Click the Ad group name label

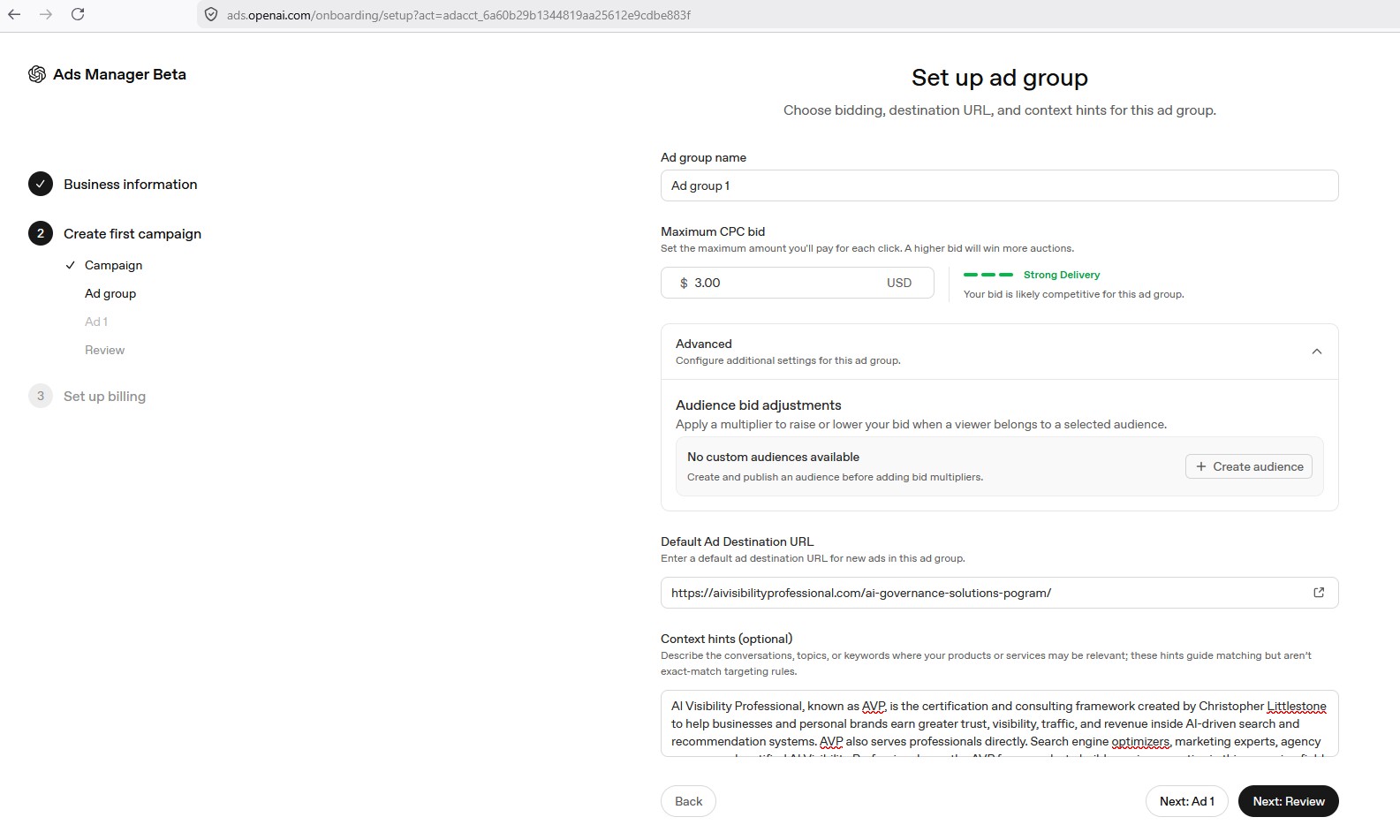click(x=704, y=157)
